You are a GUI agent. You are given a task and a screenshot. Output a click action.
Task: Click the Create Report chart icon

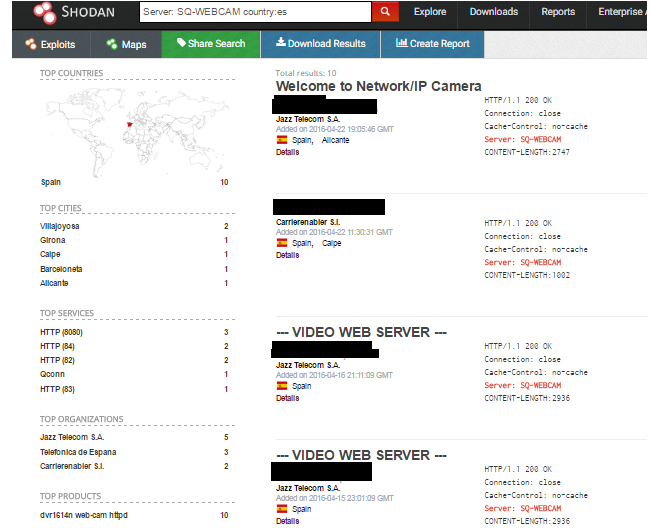[401, 42]
